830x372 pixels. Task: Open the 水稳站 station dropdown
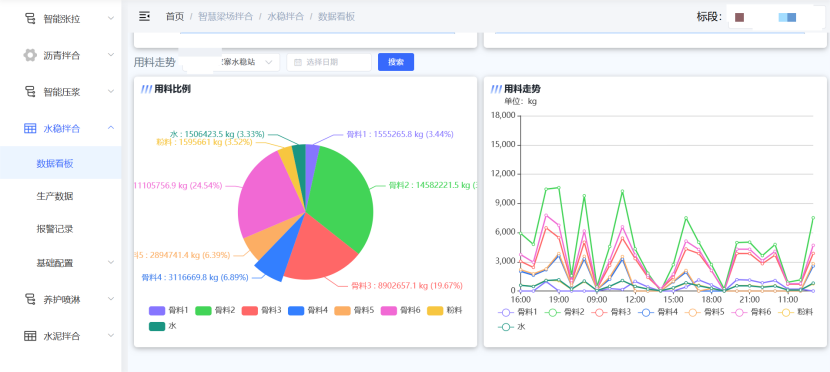click(x=231, y=62)
